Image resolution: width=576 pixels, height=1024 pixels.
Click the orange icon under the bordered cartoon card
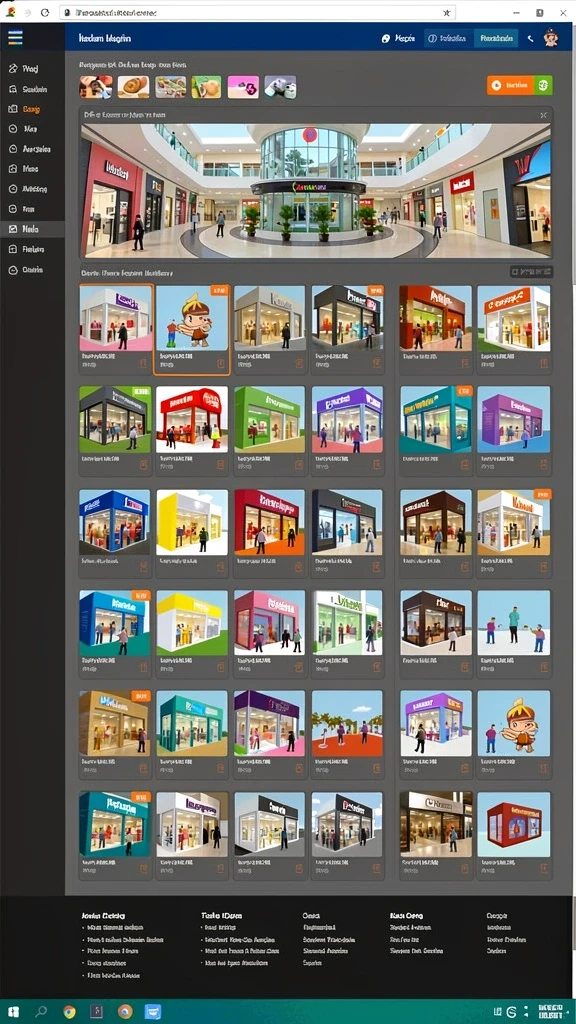[220, 364]
